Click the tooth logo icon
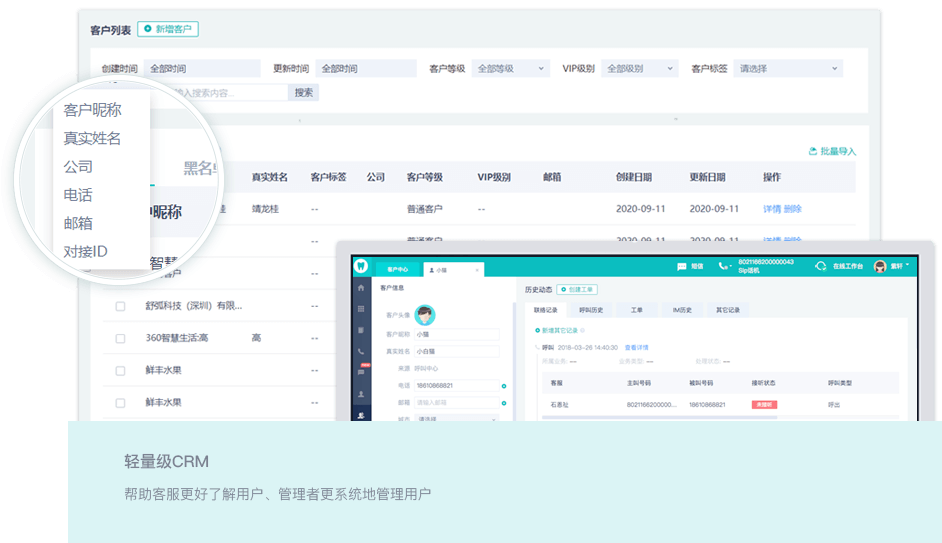 click(361, 267)
